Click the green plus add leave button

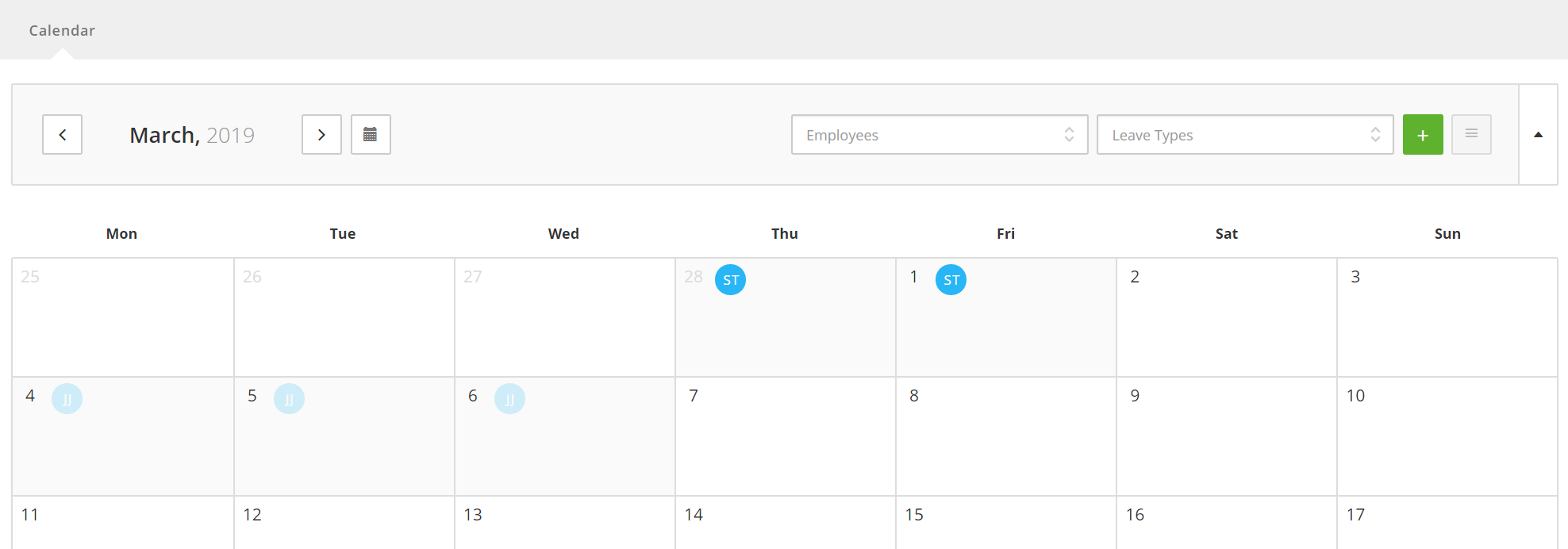coord(1423,135)
